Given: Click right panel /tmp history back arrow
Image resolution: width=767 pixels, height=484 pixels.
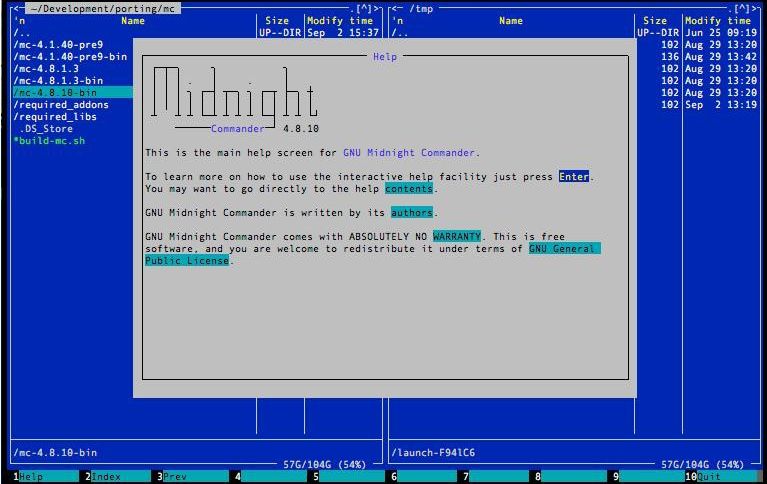Looking at the screenshot, I should pos(397,8).
